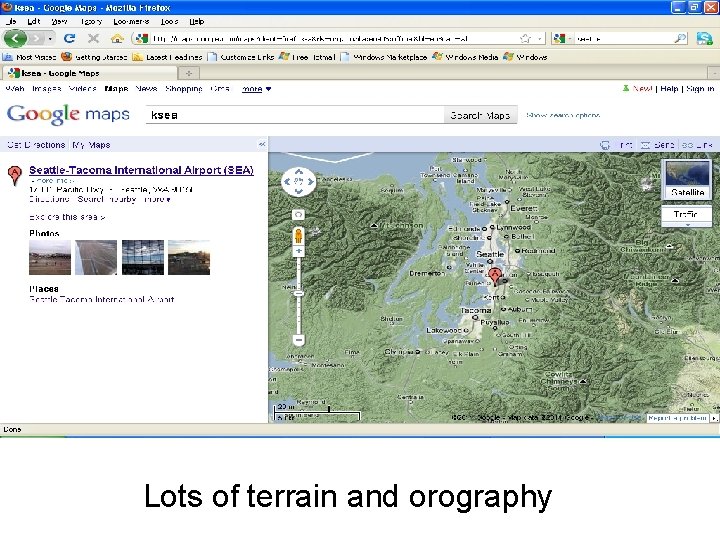Screen dimensions: 720x540
Task: Open the Customize Links bookmark
Action: click(x=241, y=57)
